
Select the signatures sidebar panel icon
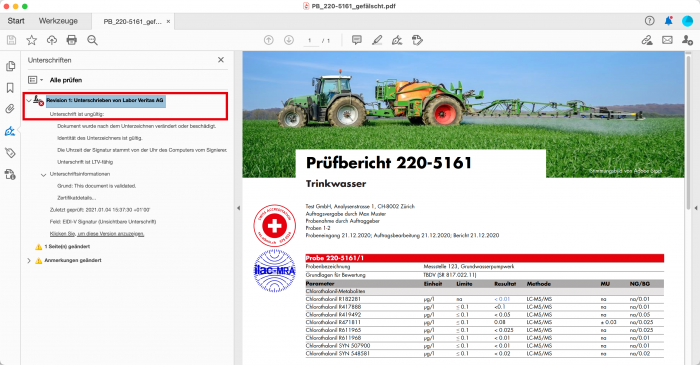10,131
